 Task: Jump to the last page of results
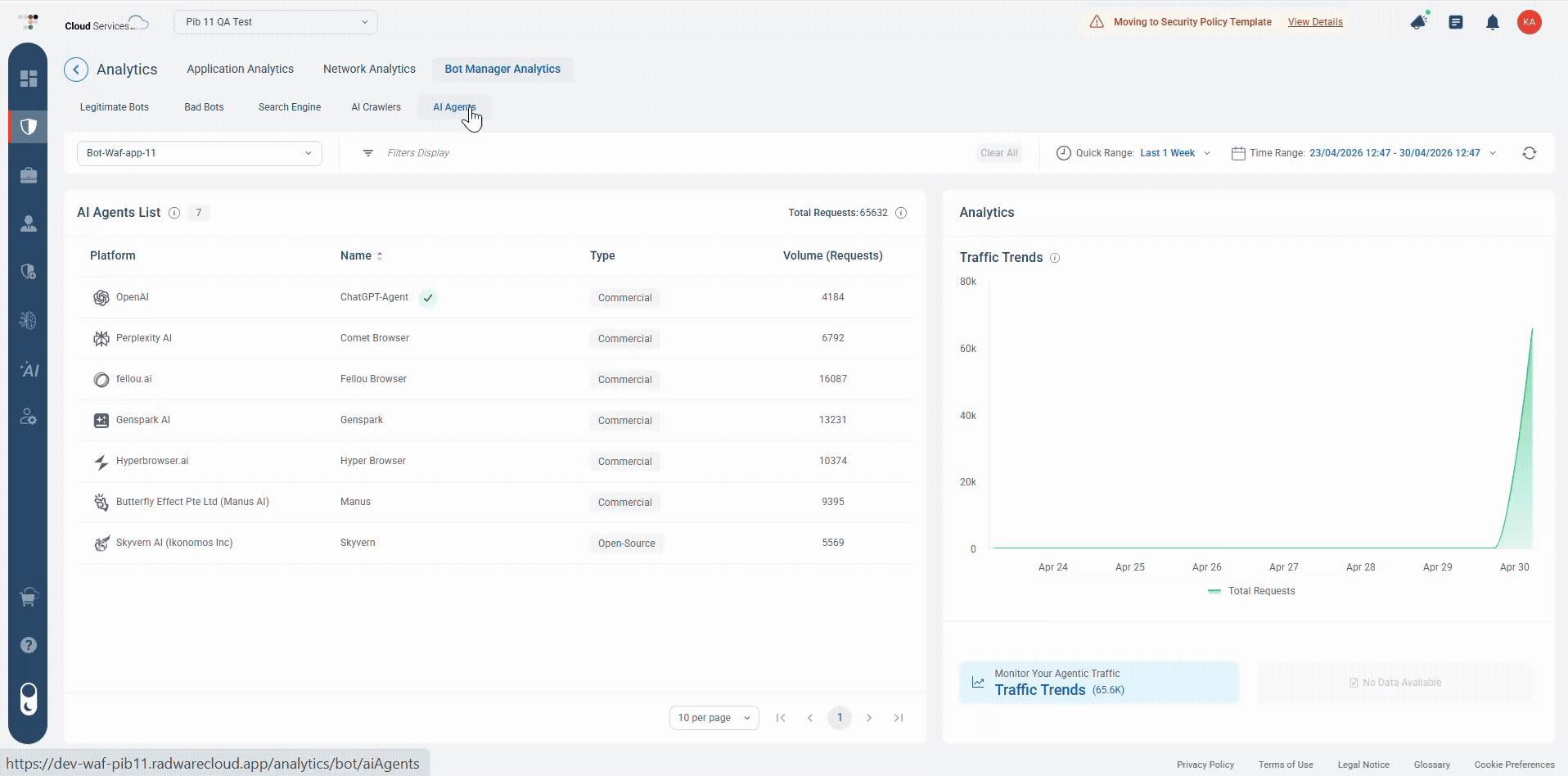coord(899,718)
